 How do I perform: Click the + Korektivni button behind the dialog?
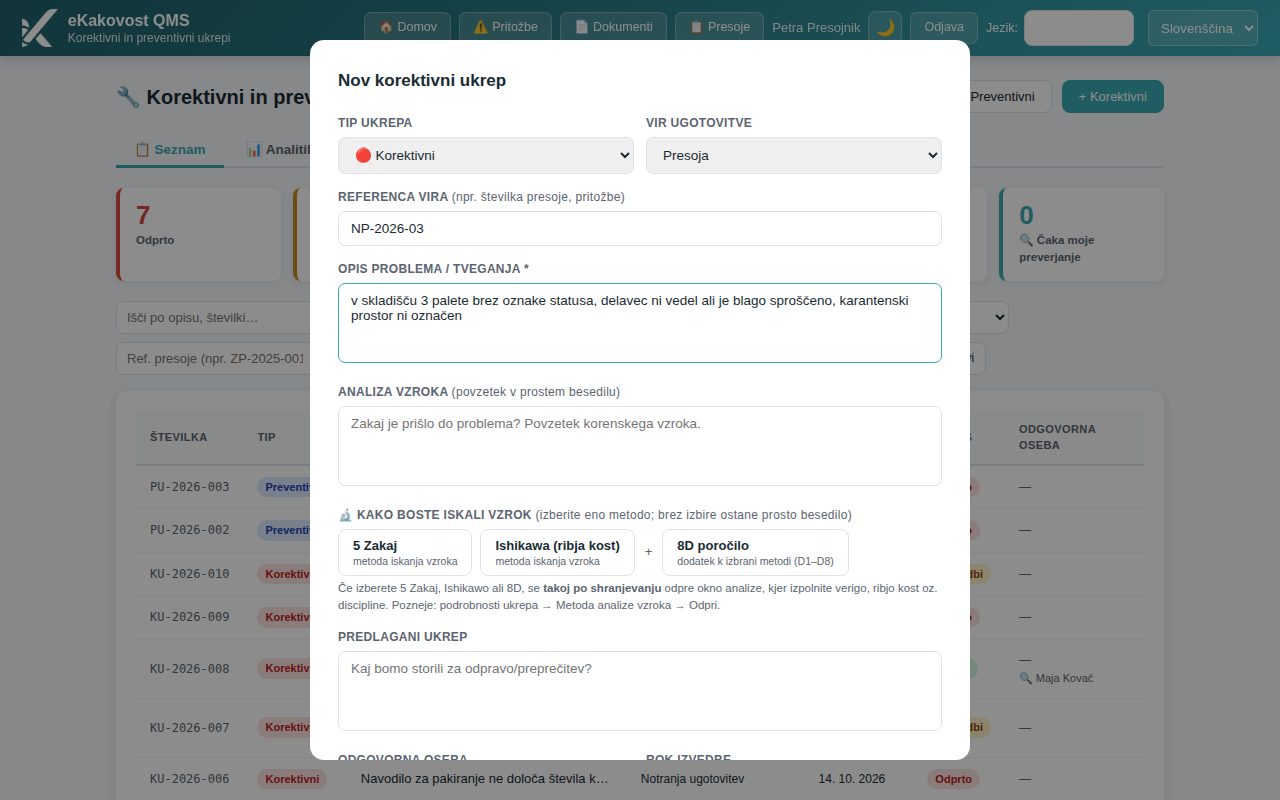pyautogui.click(x=1113, y=97)
